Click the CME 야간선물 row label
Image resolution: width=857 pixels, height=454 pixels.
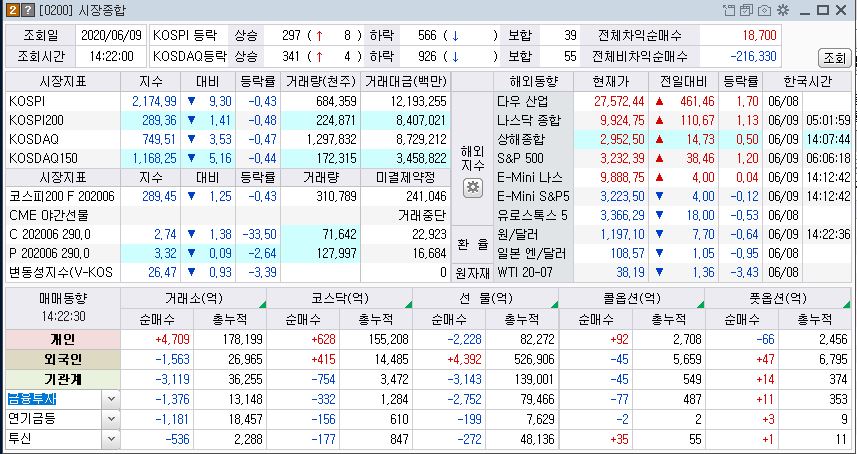pyautogui.click(x=48, y=215)
